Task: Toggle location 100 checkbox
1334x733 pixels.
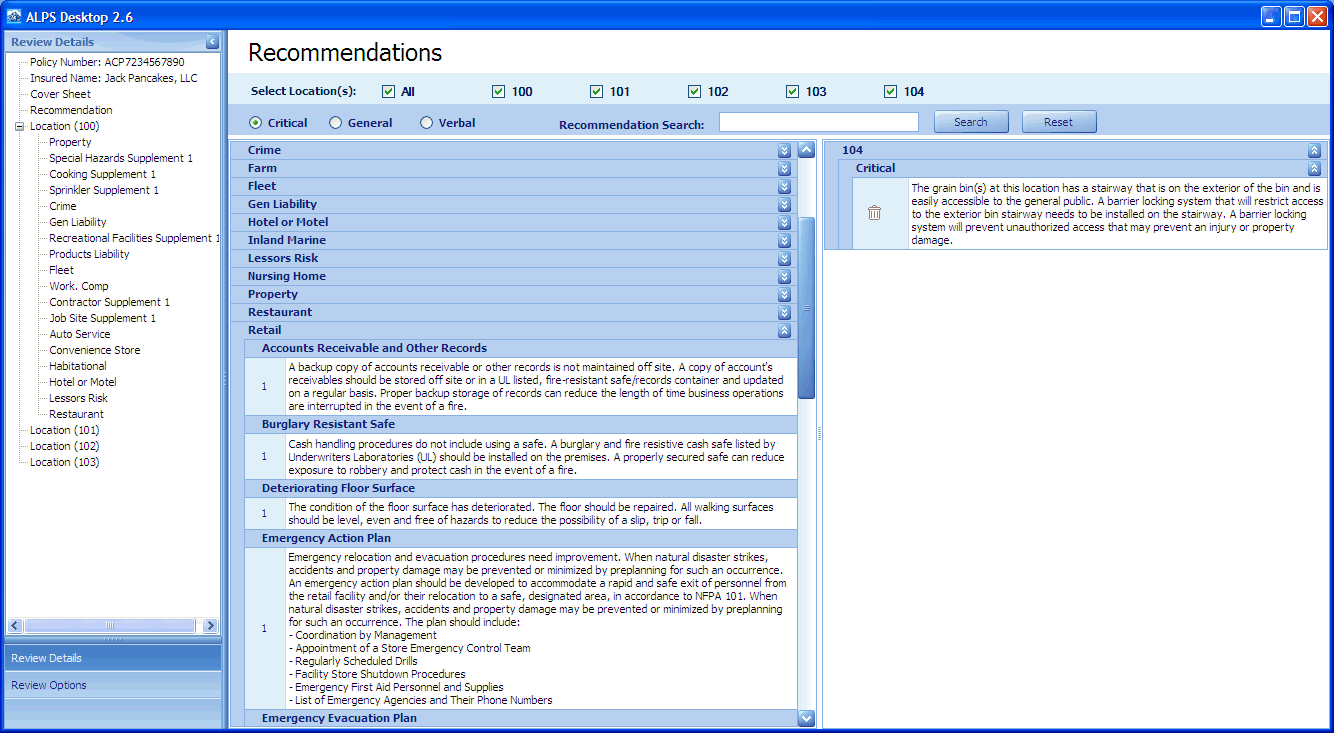Action: click(x=499, y=91)
